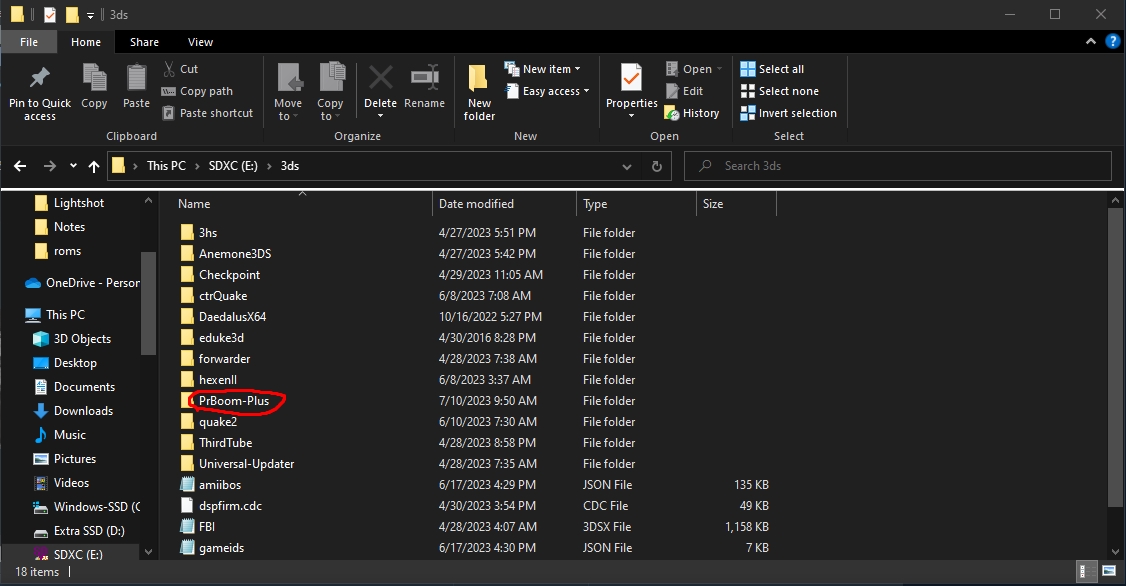Expand the address bar history dropdown
The image size is (1126, 586).
pos(627,166)
